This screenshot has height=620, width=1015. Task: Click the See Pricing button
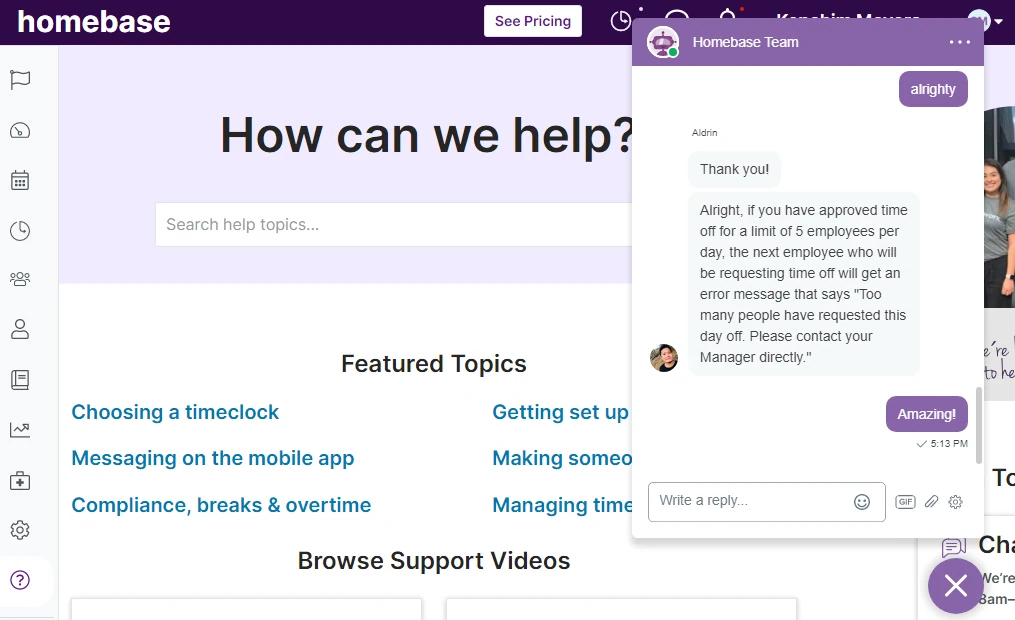pos(533,21)
